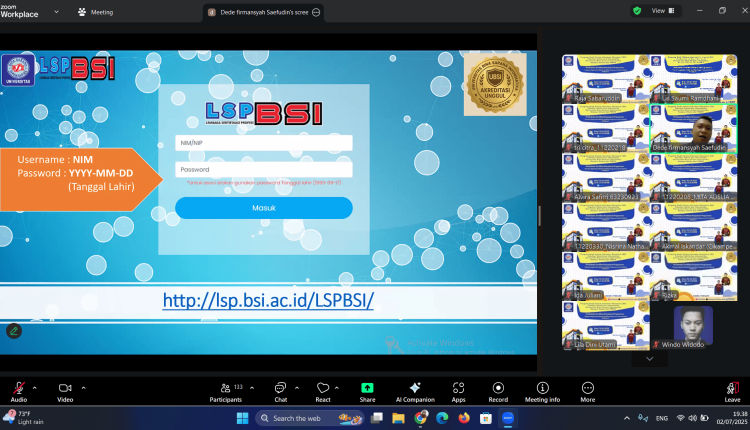Show hidden system tray icons
750x430 pixels.
tap(627, 418)
